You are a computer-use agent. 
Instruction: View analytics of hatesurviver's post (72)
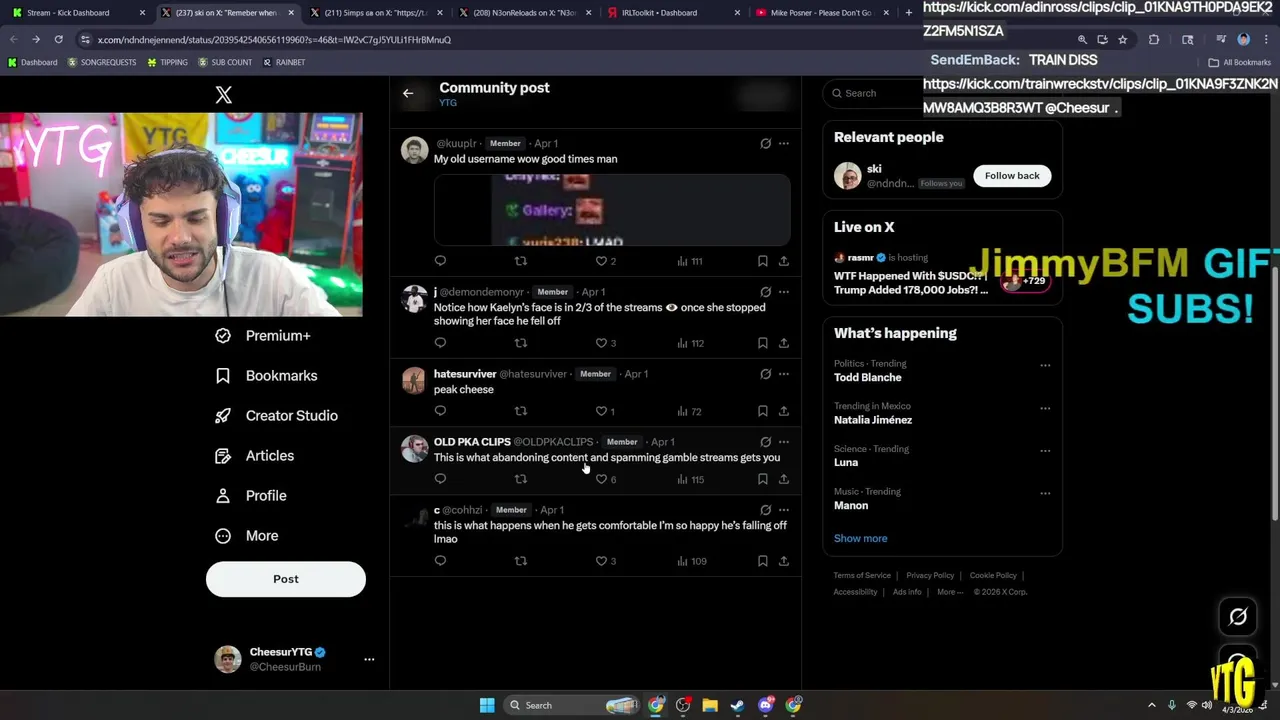click(x=690, y=411)
